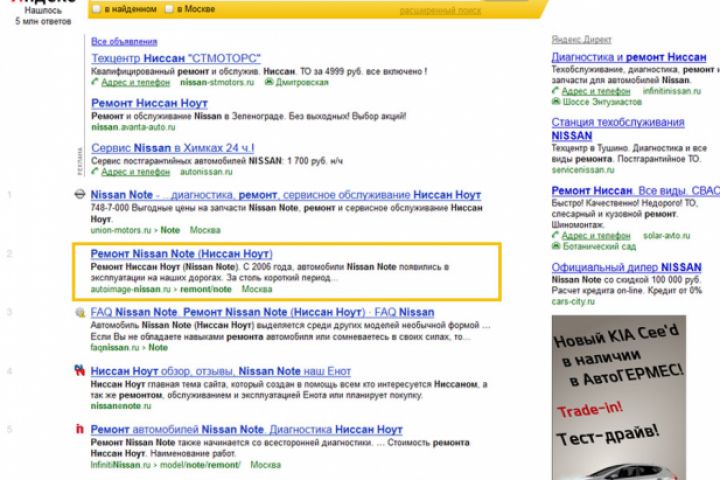Open the 'servicenissan.ru' URL
This screenshot has width=720, height=480.
click(583, 170)
